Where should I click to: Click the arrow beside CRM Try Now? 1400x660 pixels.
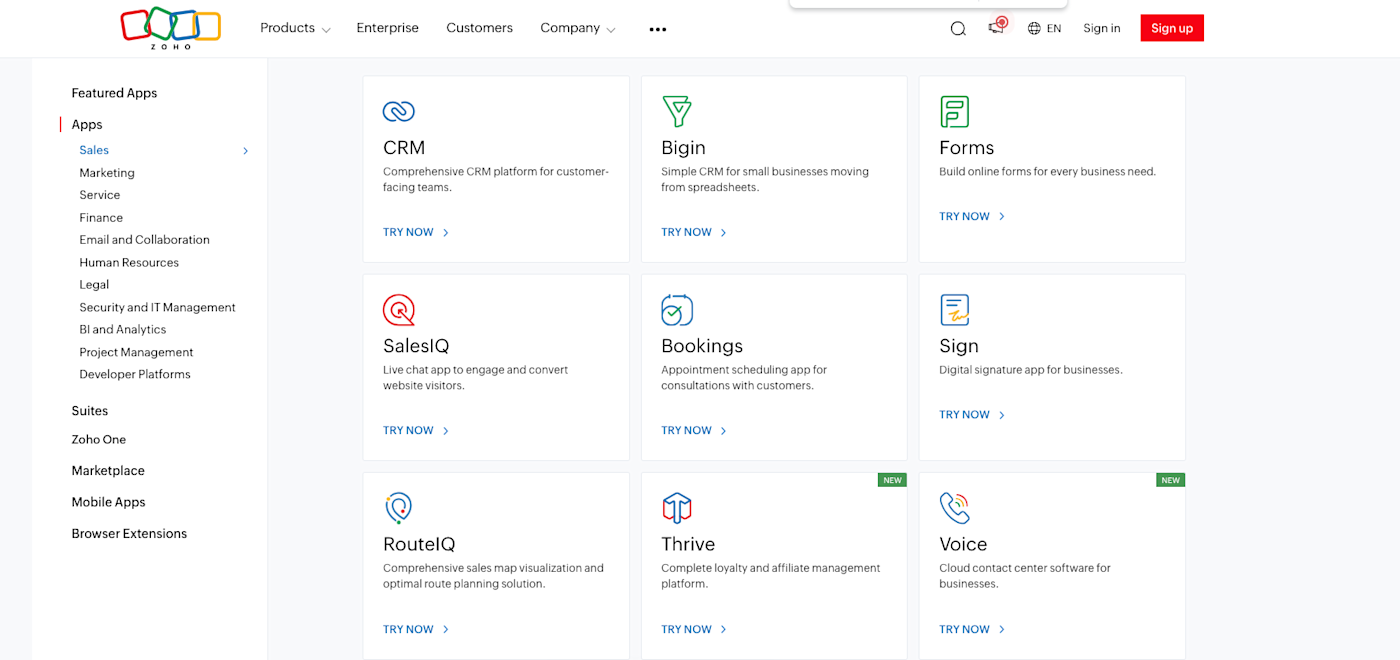[x=446, y=232]
